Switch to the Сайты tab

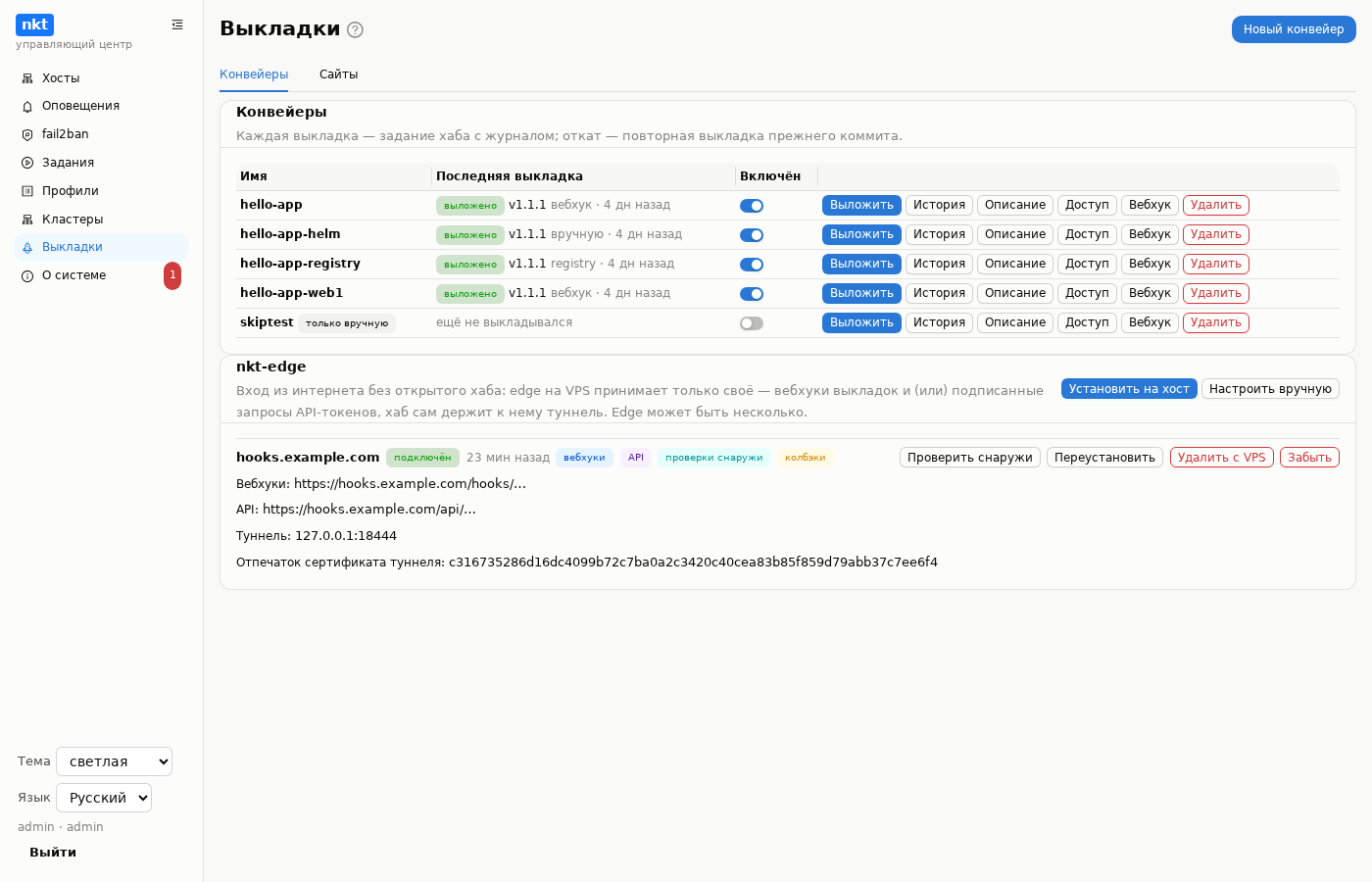coord(338,74)
